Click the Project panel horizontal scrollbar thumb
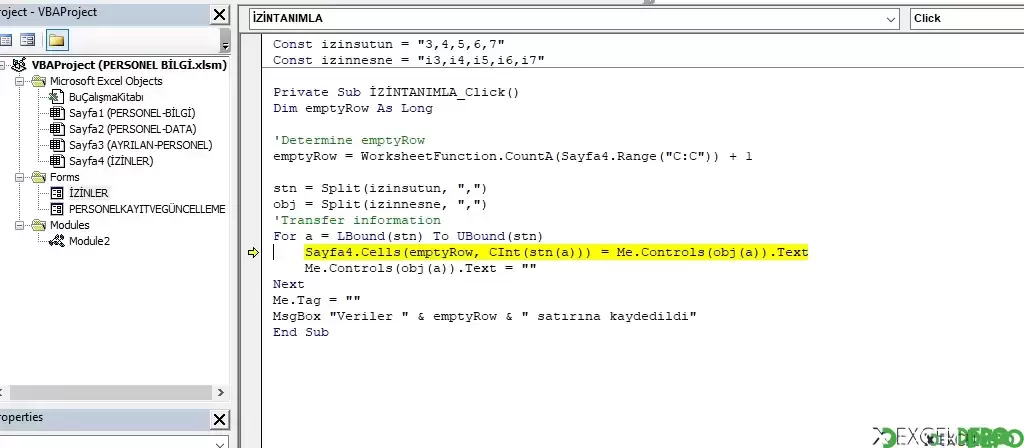This screenshot has width=1024, height=448. (109, 392)
